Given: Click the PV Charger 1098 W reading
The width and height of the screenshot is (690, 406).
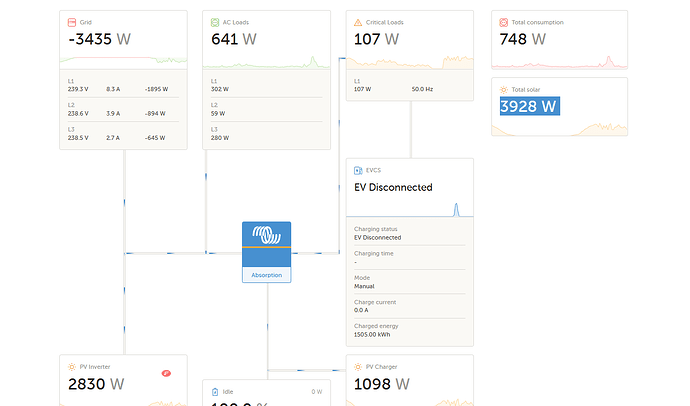Looking at the screenshot, I should point(382,384).
